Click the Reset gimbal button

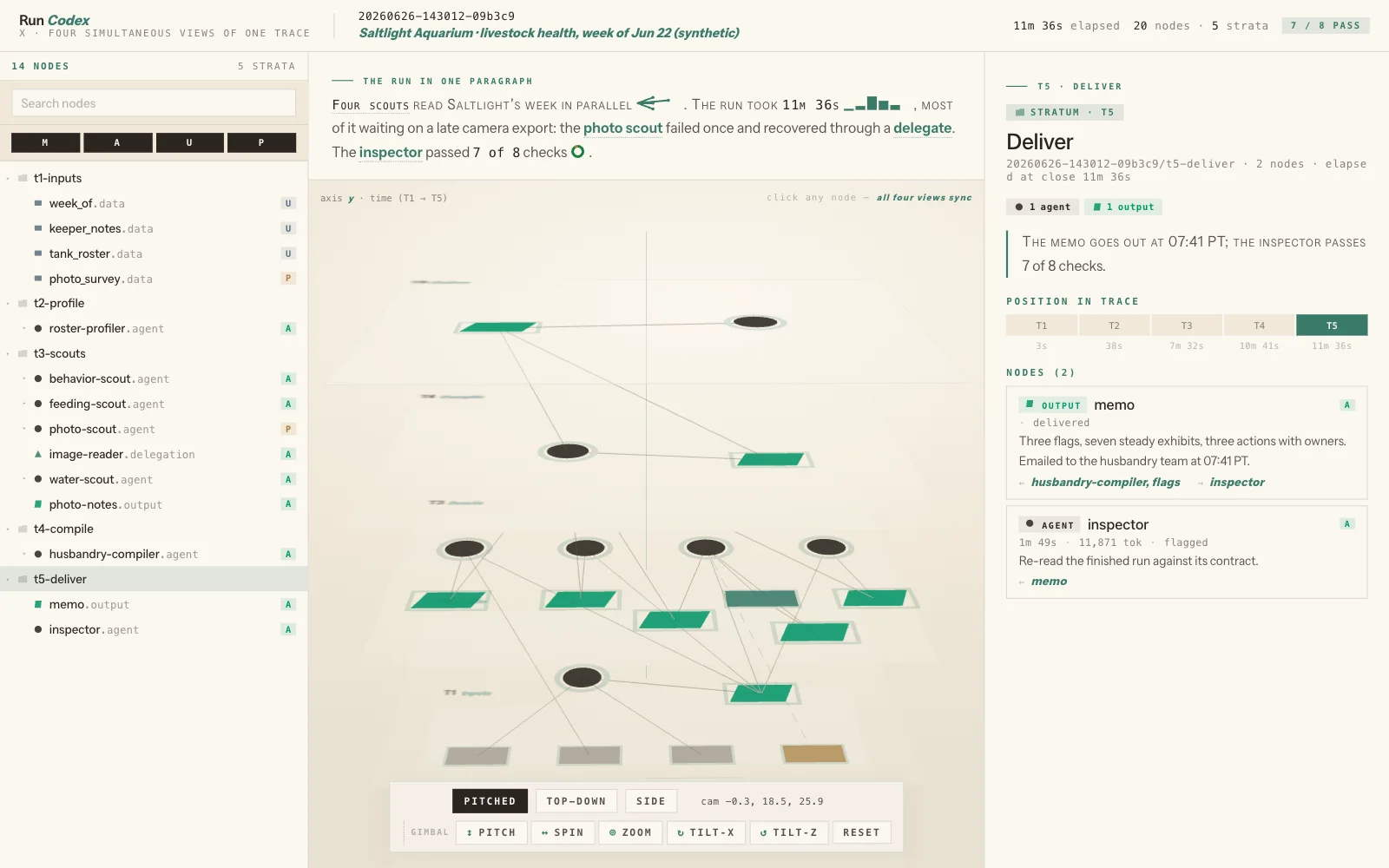tap(861, 832)
